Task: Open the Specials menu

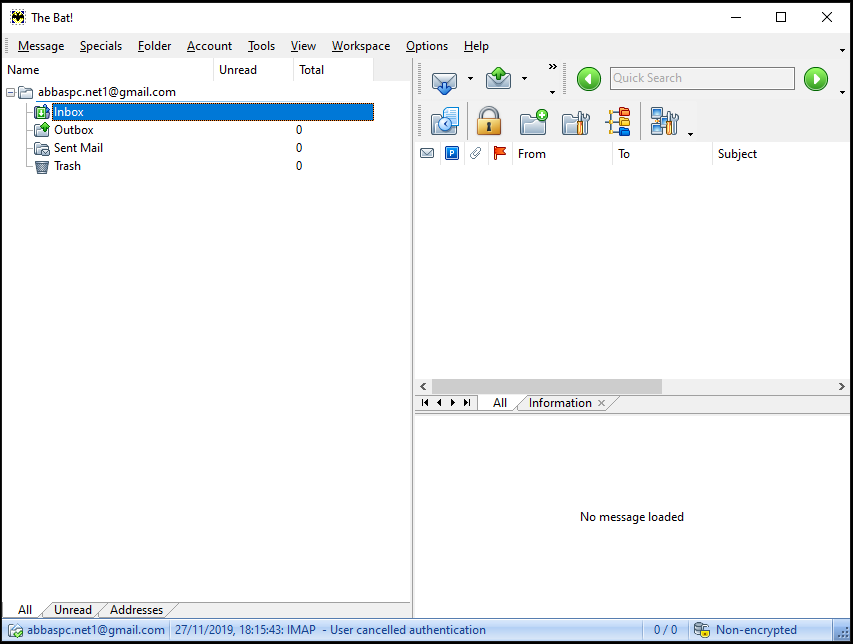Action: [101, 46]
